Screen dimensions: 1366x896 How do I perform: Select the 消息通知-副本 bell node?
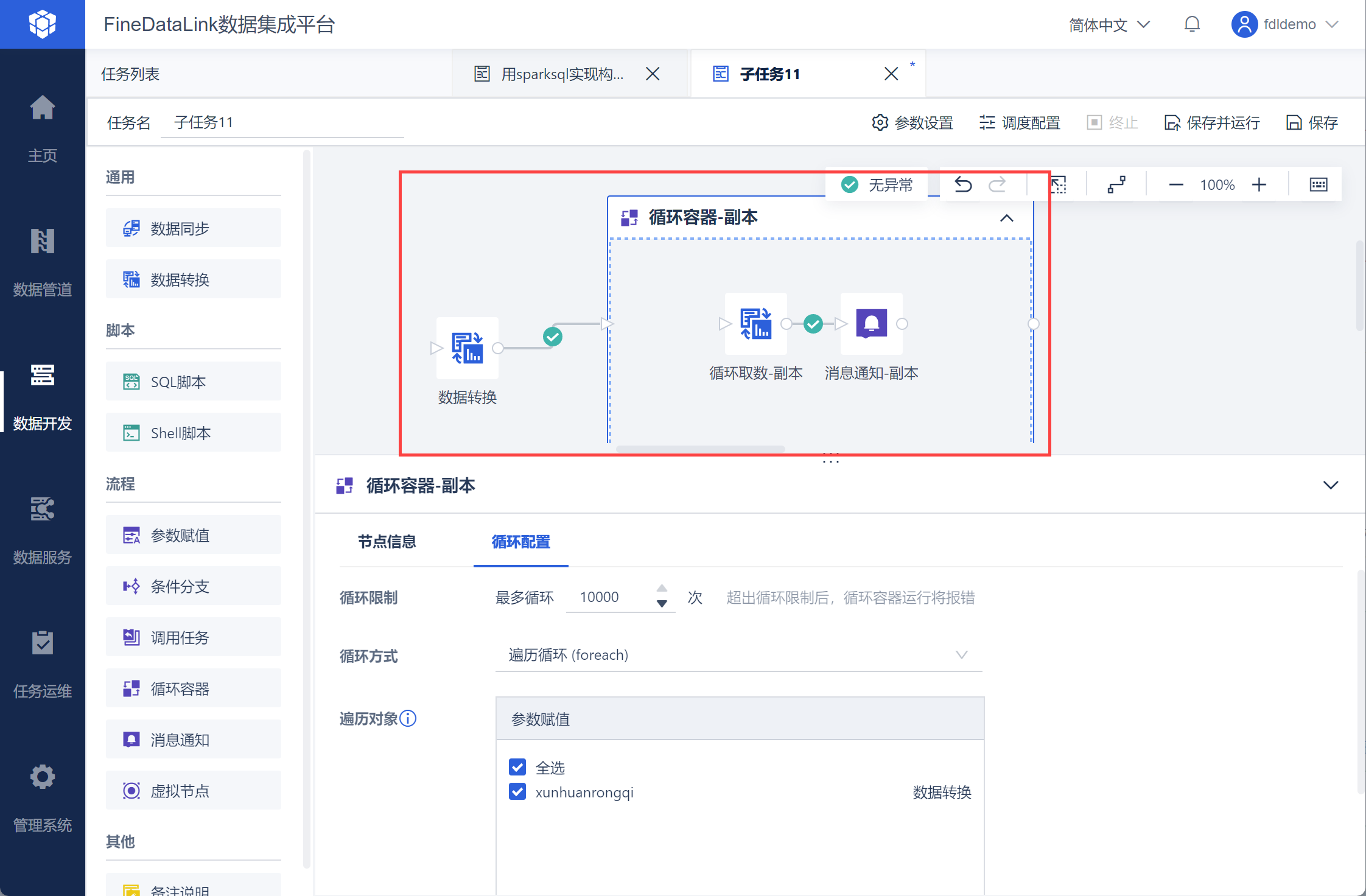(x=871, y=323)
